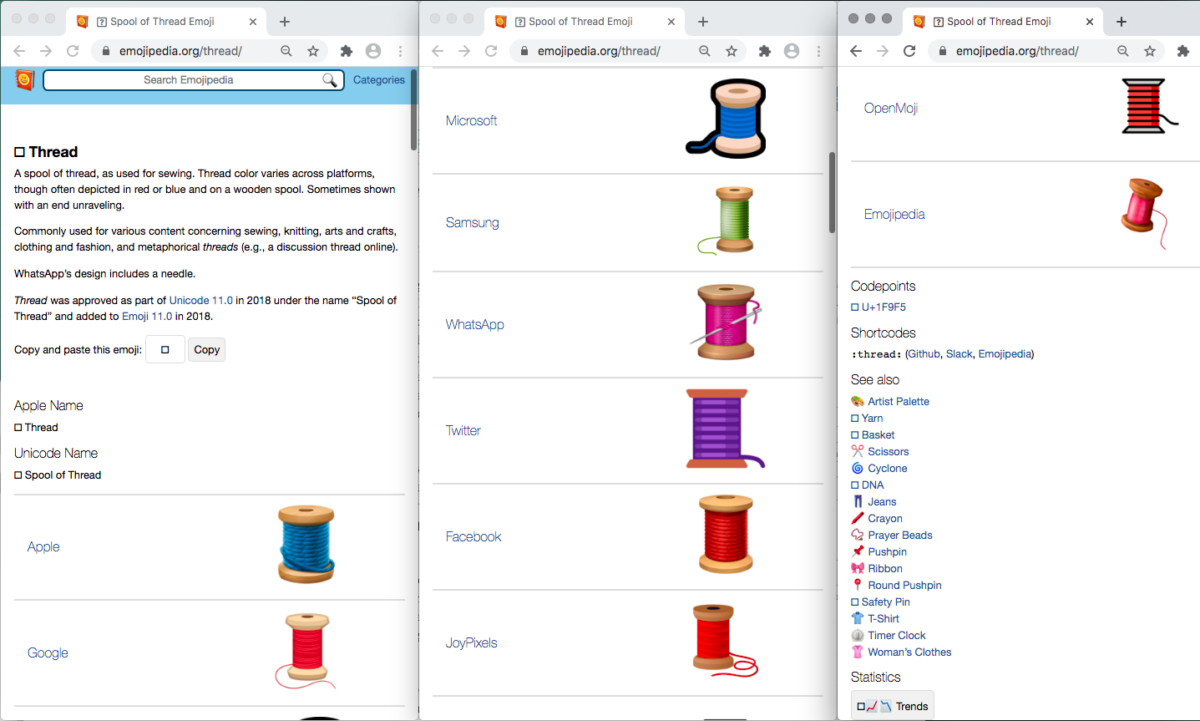
Task: Switch to the Trends tab under Statistics
Action: [893, 706]
